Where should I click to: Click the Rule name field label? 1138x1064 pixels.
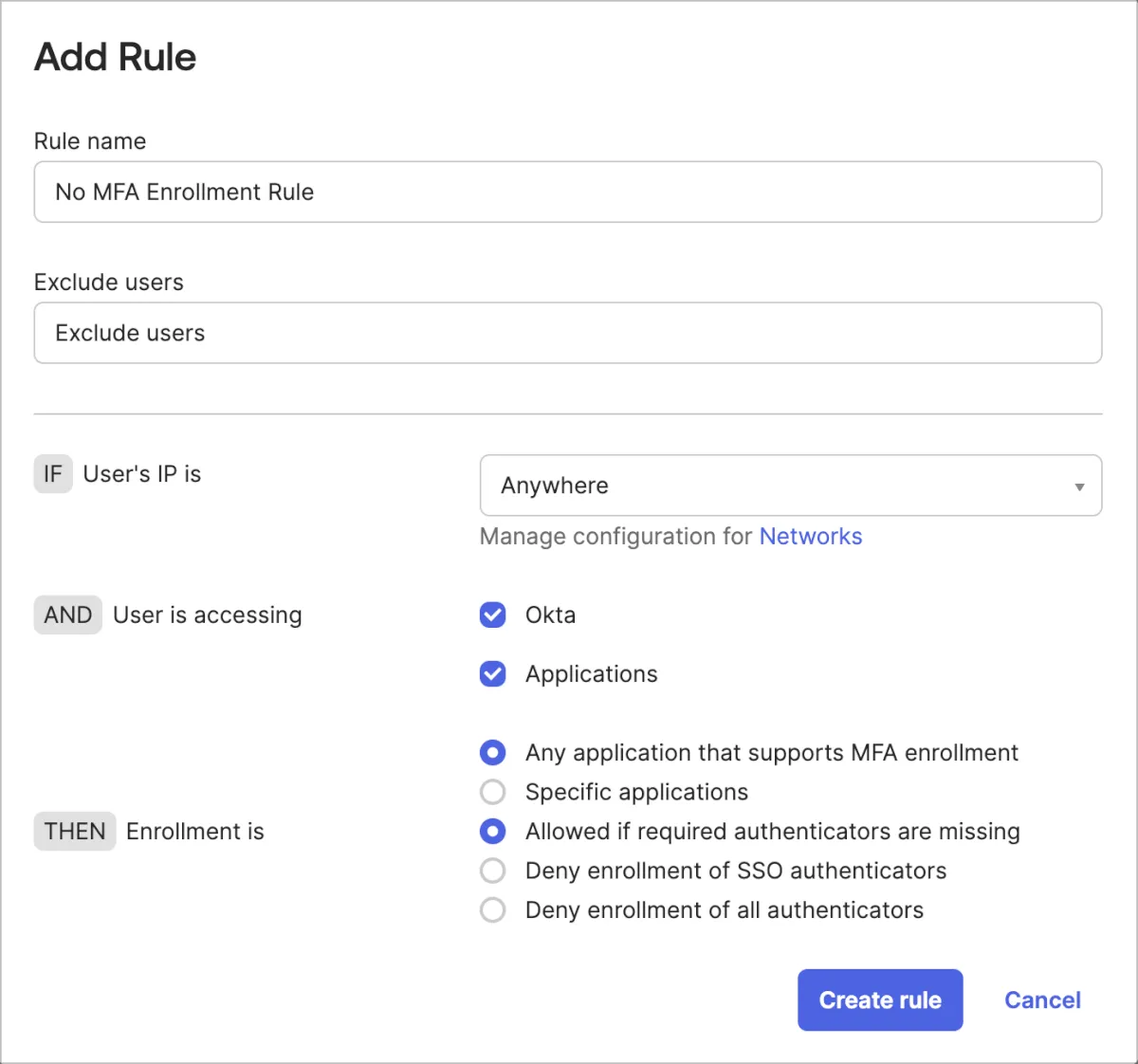pyautogui.click(x=90, y=141)
